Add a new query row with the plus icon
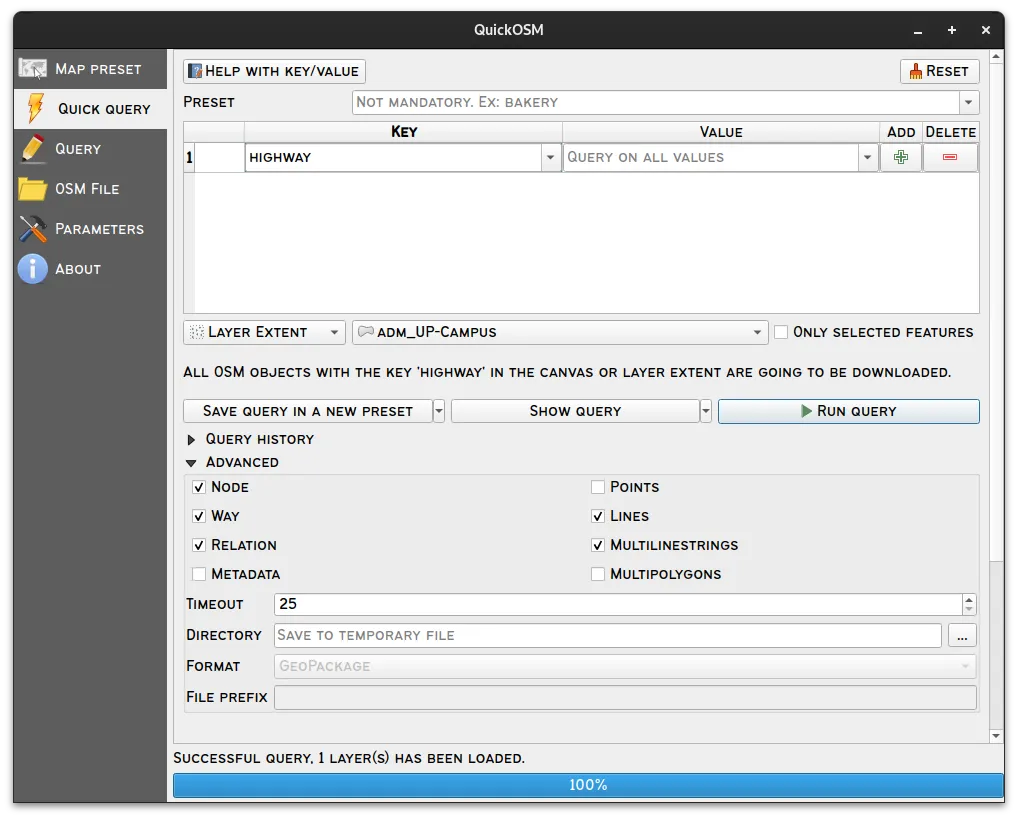Screen dimensions: 1018x819 (x=899, y=157)
